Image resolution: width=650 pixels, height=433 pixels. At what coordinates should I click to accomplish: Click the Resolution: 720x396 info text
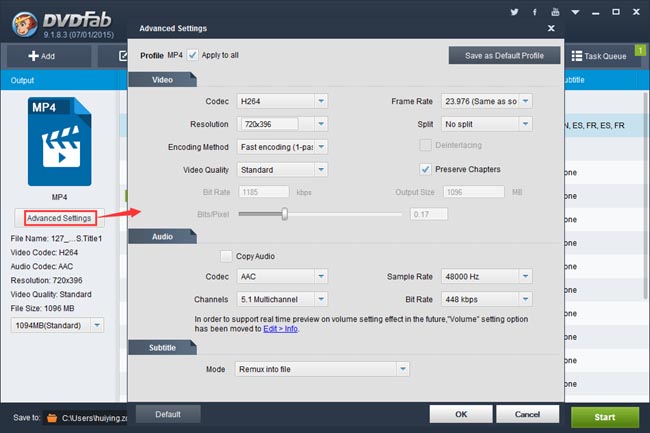click(x=46, y=281)
